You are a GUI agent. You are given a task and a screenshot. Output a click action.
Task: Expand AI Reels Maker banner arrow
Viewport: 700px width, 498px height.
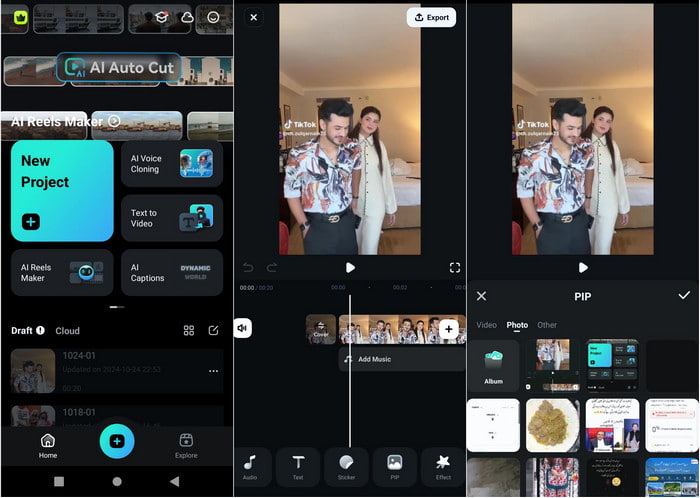coord(114,121)
